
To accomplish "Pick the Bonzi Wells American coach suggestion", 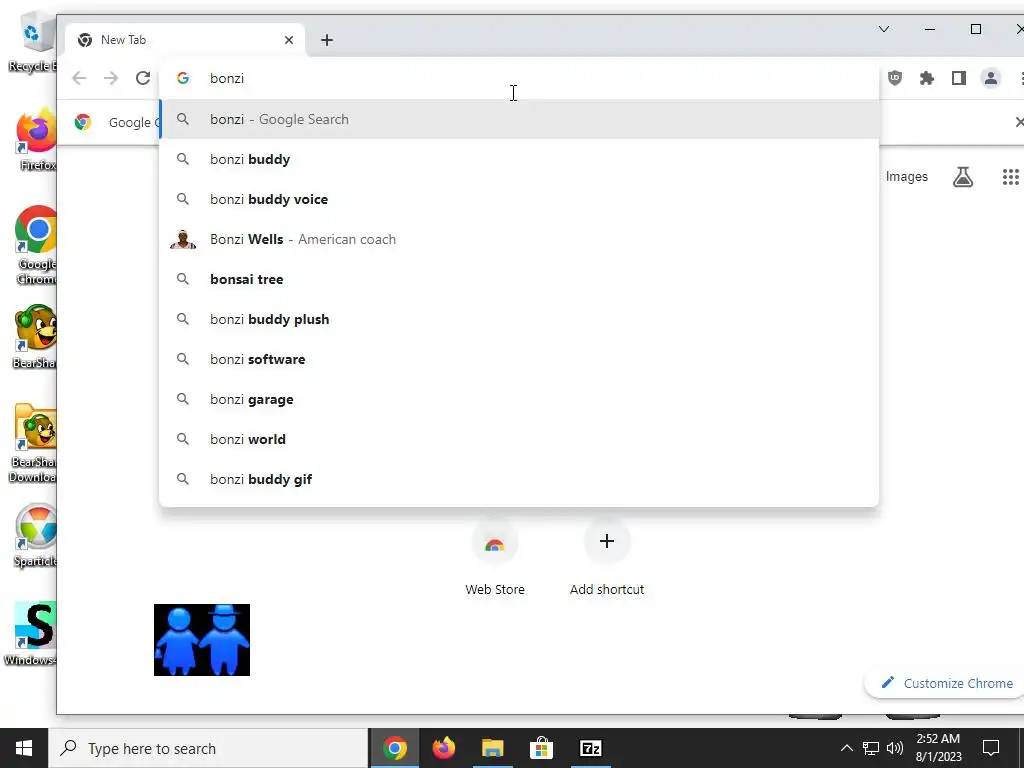I will [x=519, y=239].
